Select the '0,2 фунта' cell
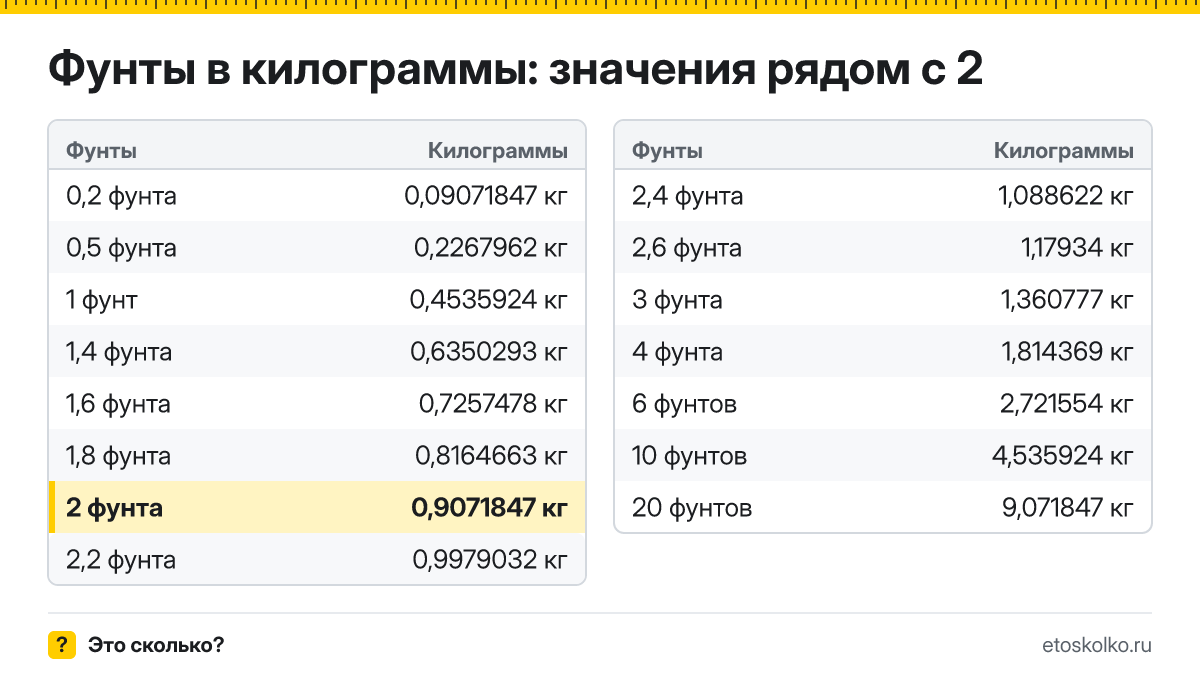1200x677 pixels. [x=121, y=196]
